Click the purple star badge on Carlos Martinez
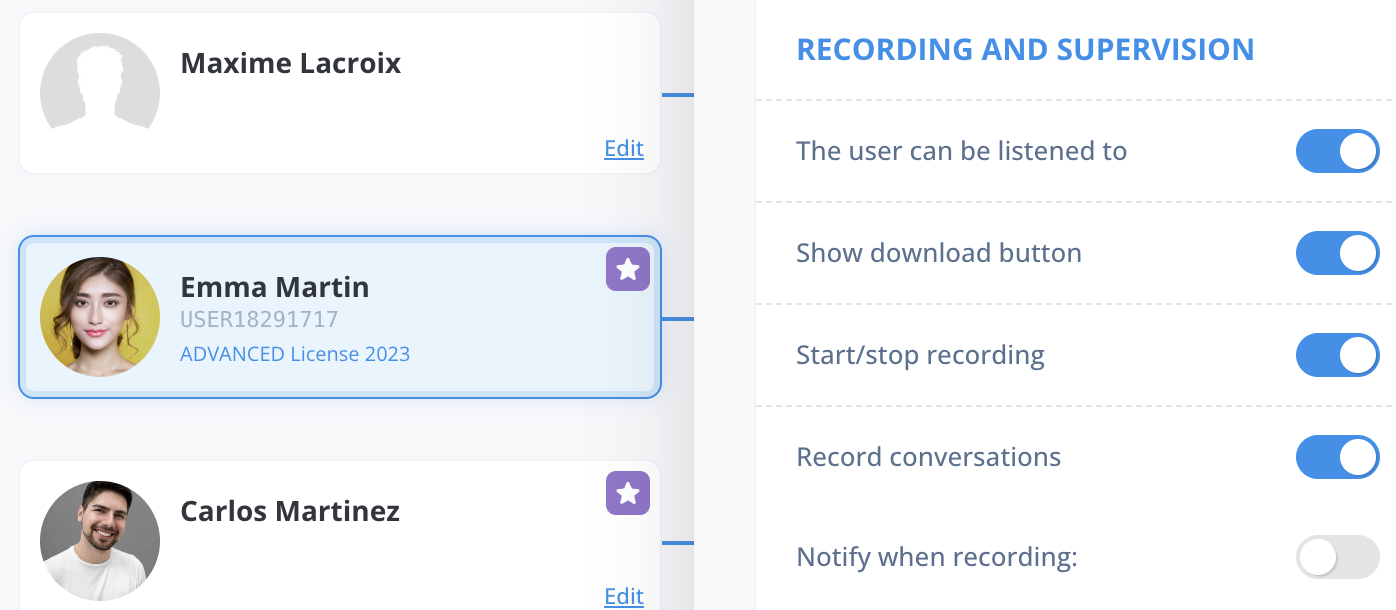The width and height of the screenshot is (1396, 610). (628, 493)
